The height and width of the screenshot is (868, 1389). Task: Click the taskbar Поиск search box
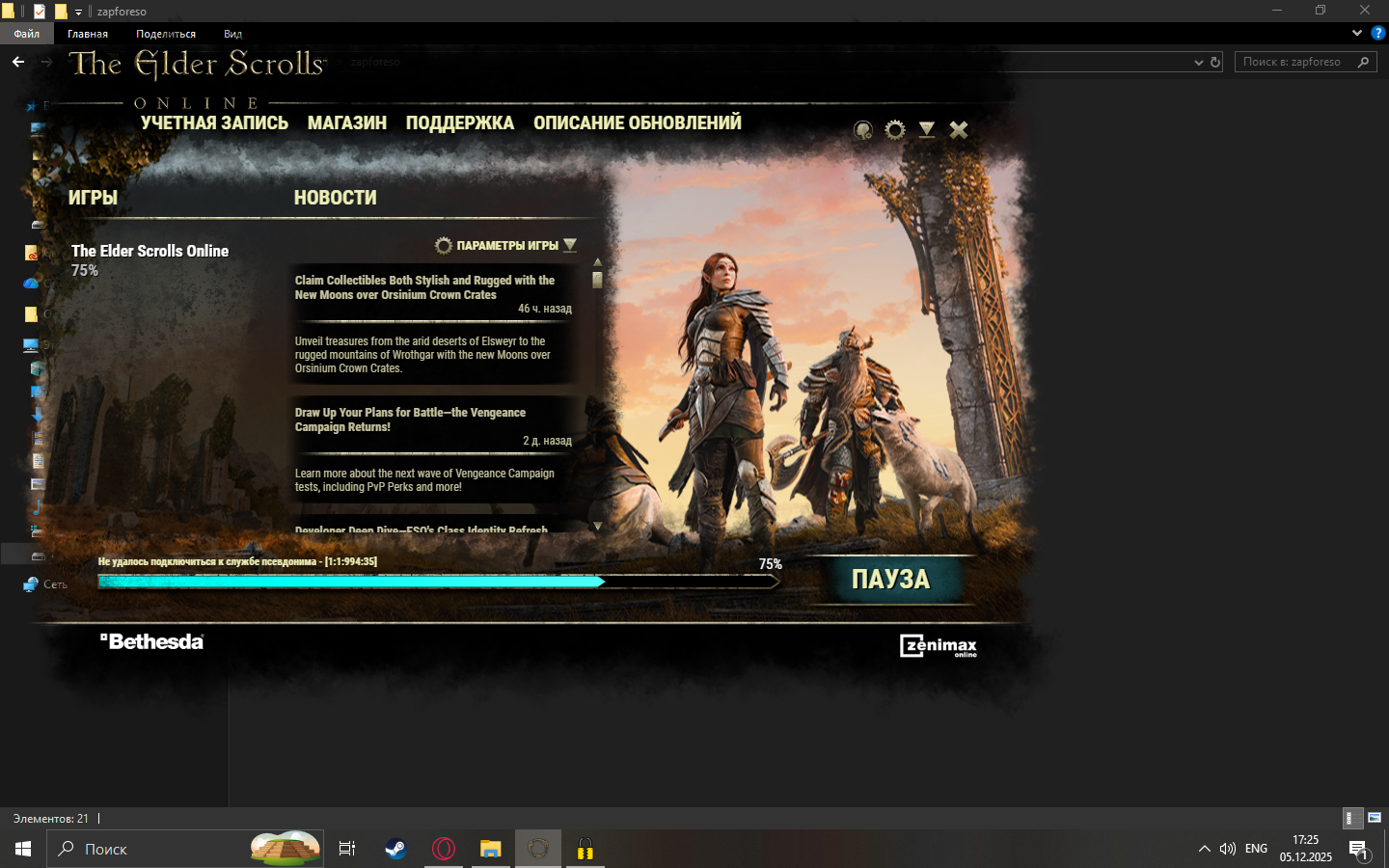185,849
